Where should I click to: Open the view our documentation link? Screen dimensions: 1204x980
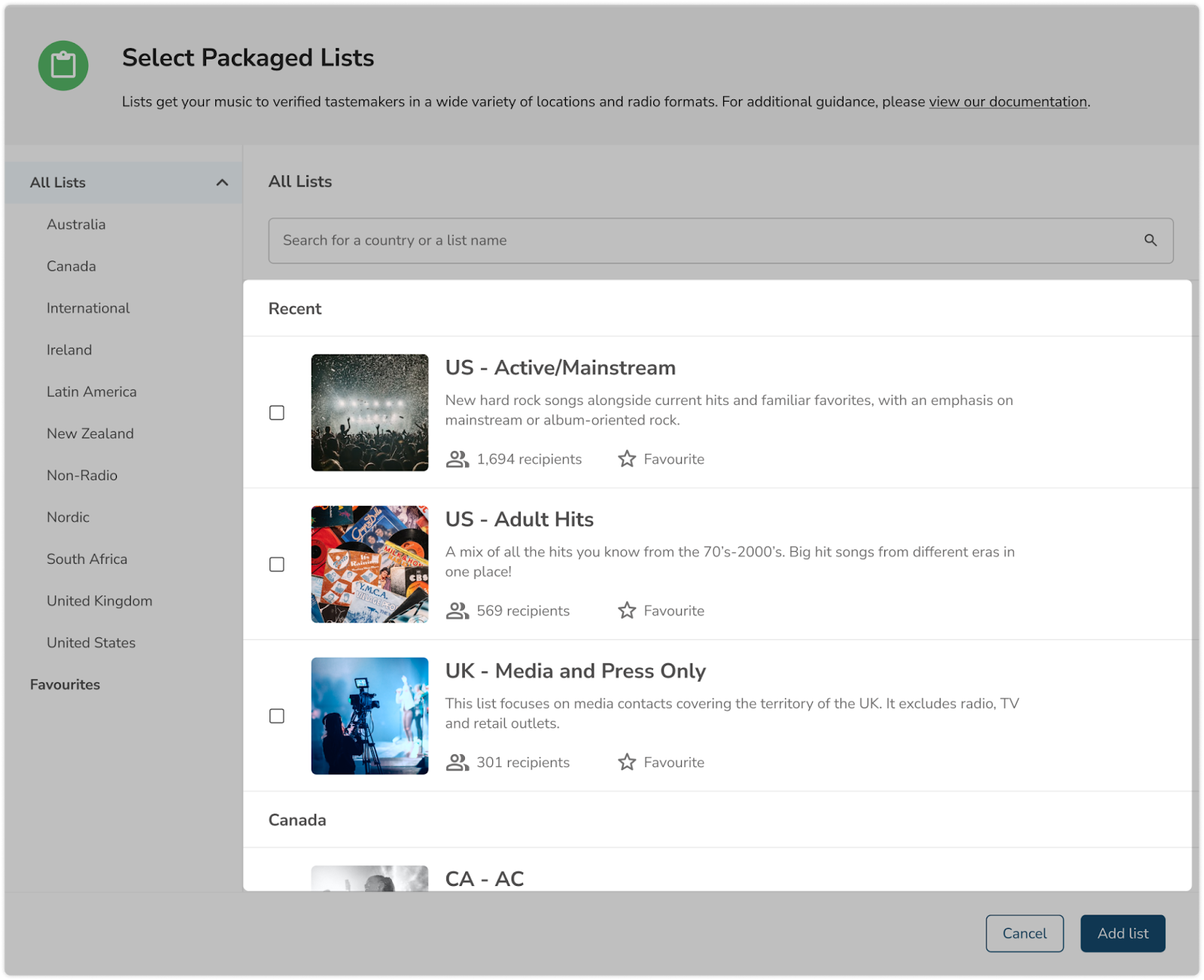[x=1008, y=102]
